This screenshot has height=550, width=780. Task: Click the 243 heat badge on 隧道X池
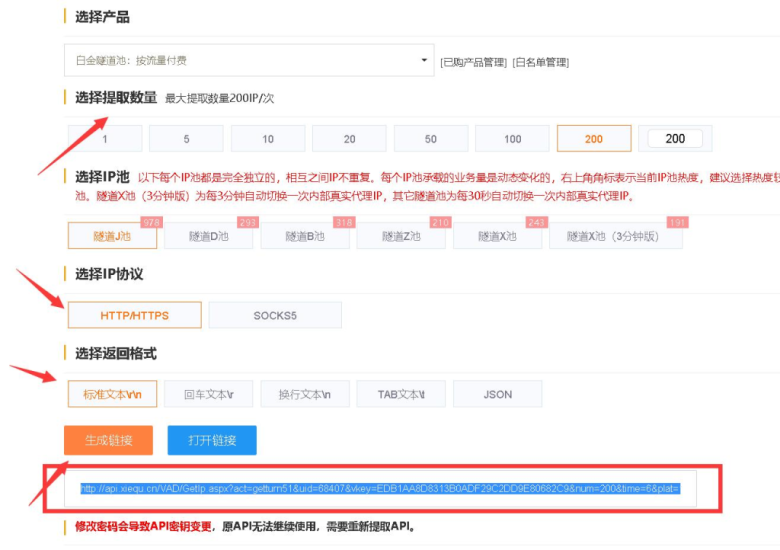click(x=537, y=222)
